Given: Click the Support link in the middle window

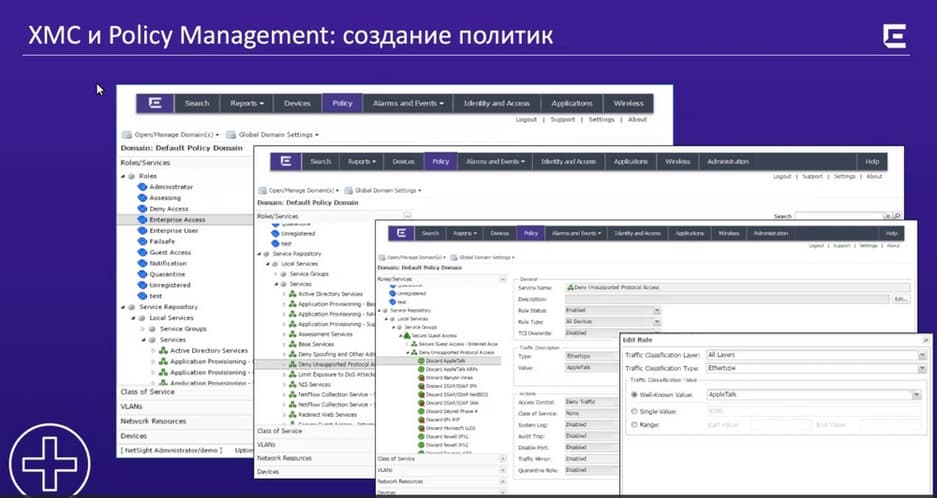Looking at the screenshot, I should 812,176.
